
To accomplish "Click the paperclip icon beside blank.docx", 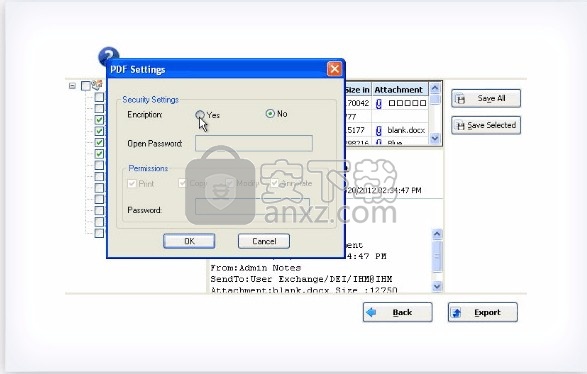I will pyautogui.click(x=378, y=130).
